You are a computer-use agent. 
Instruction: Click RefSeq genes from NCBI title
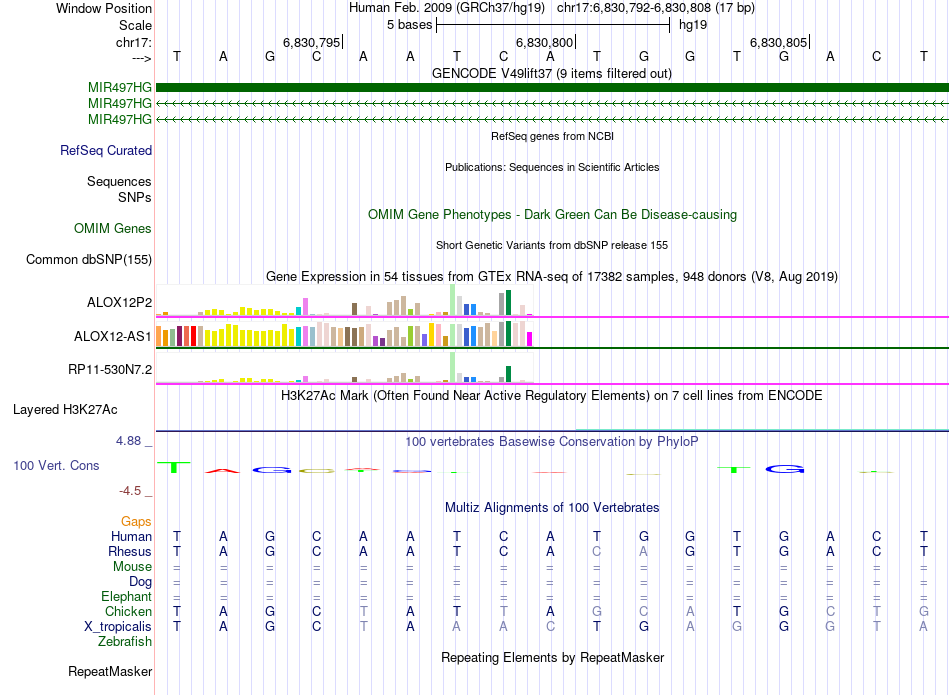tap(552, 136)
